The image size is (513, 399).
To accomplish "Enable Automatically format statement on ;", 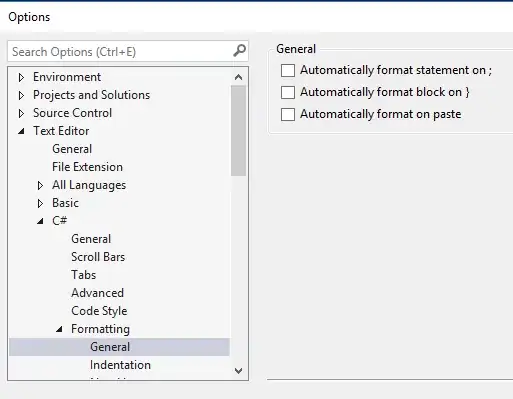I will coord(288,70).
